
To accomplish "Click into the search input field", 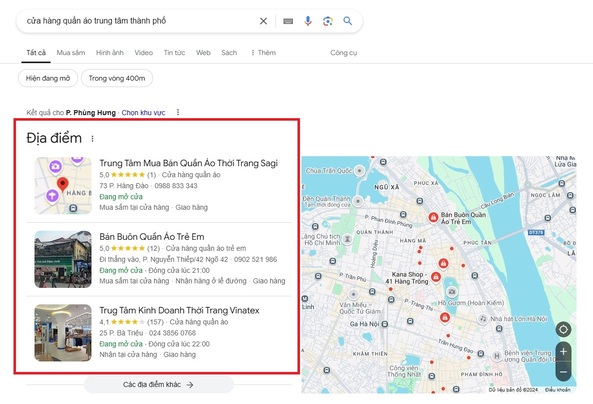I will [140, 21].
